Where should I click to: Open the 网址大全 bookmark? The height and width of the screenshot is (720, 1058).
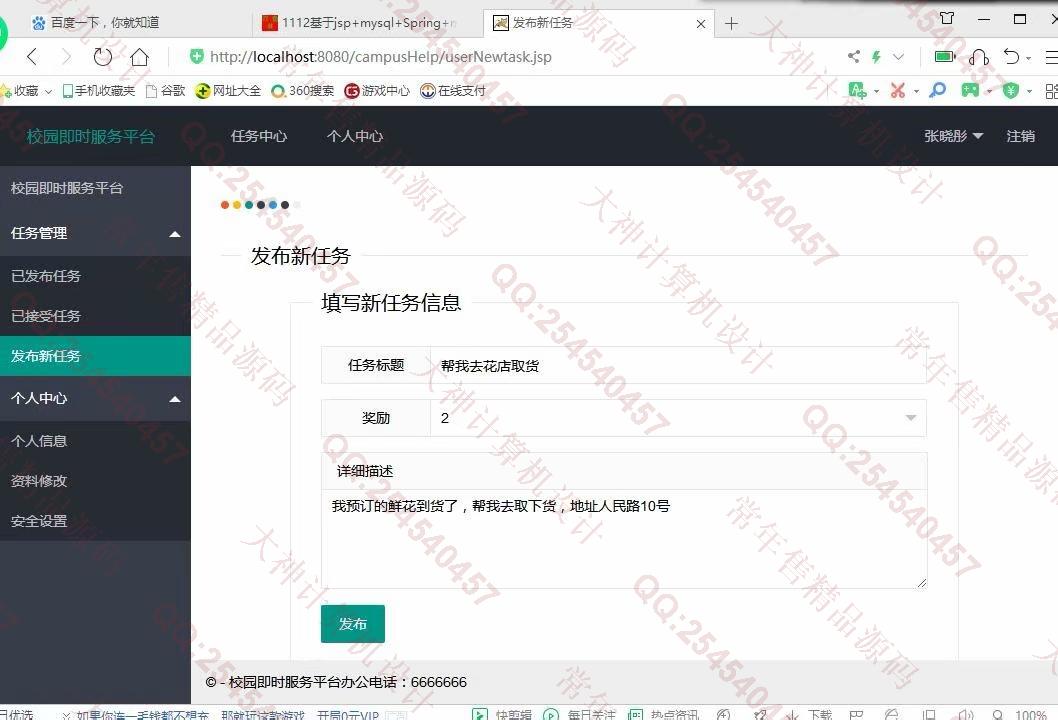pos(228,90)
